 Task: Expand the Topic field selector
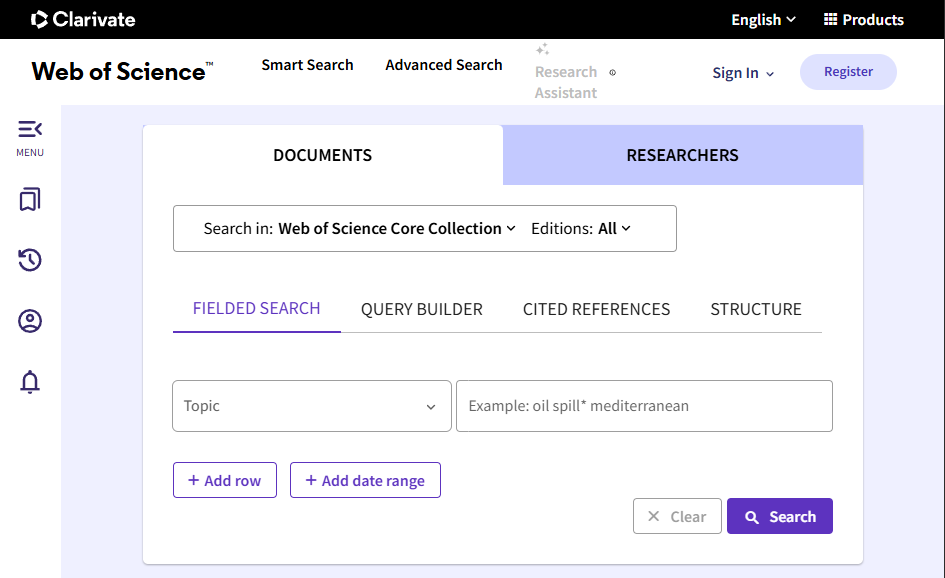[311, 406]
